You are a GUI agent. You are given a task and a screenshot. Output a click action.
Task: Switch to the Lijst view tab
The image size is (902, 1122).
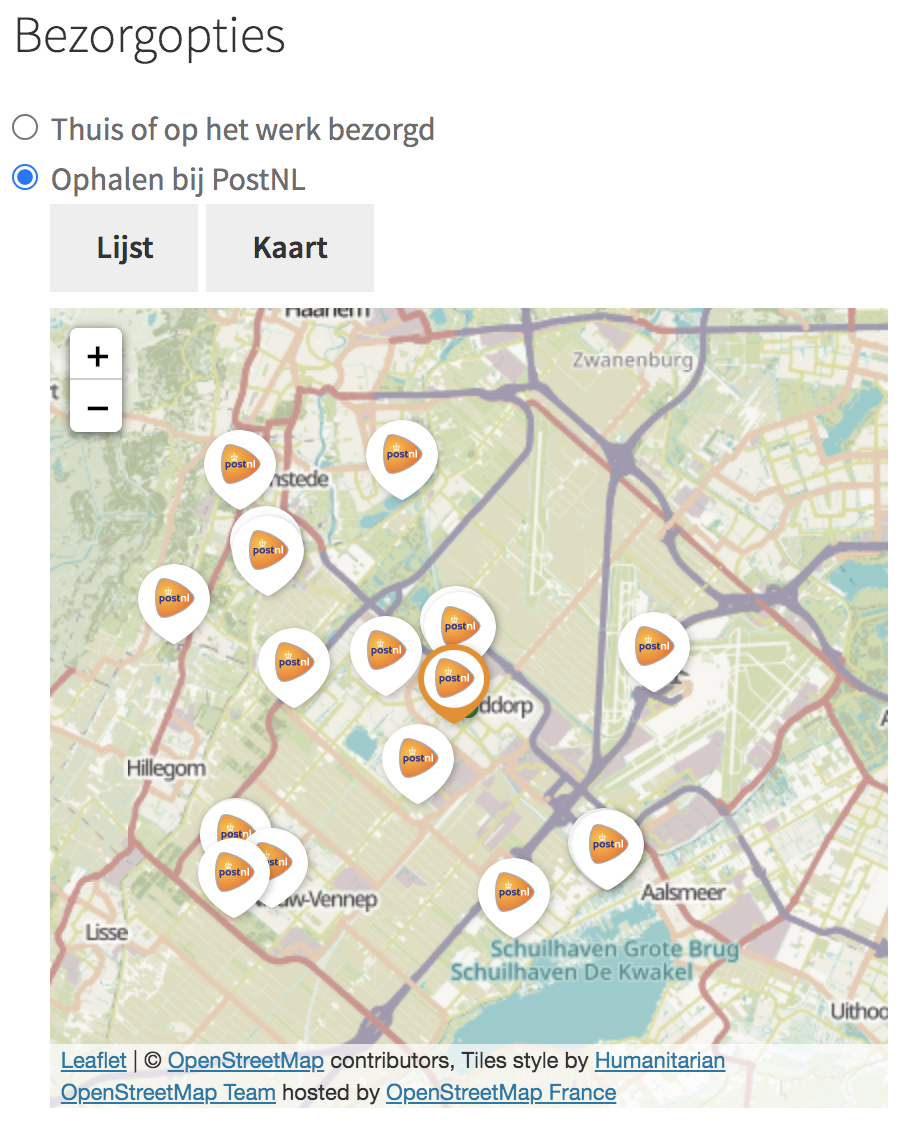click(124, 248)
